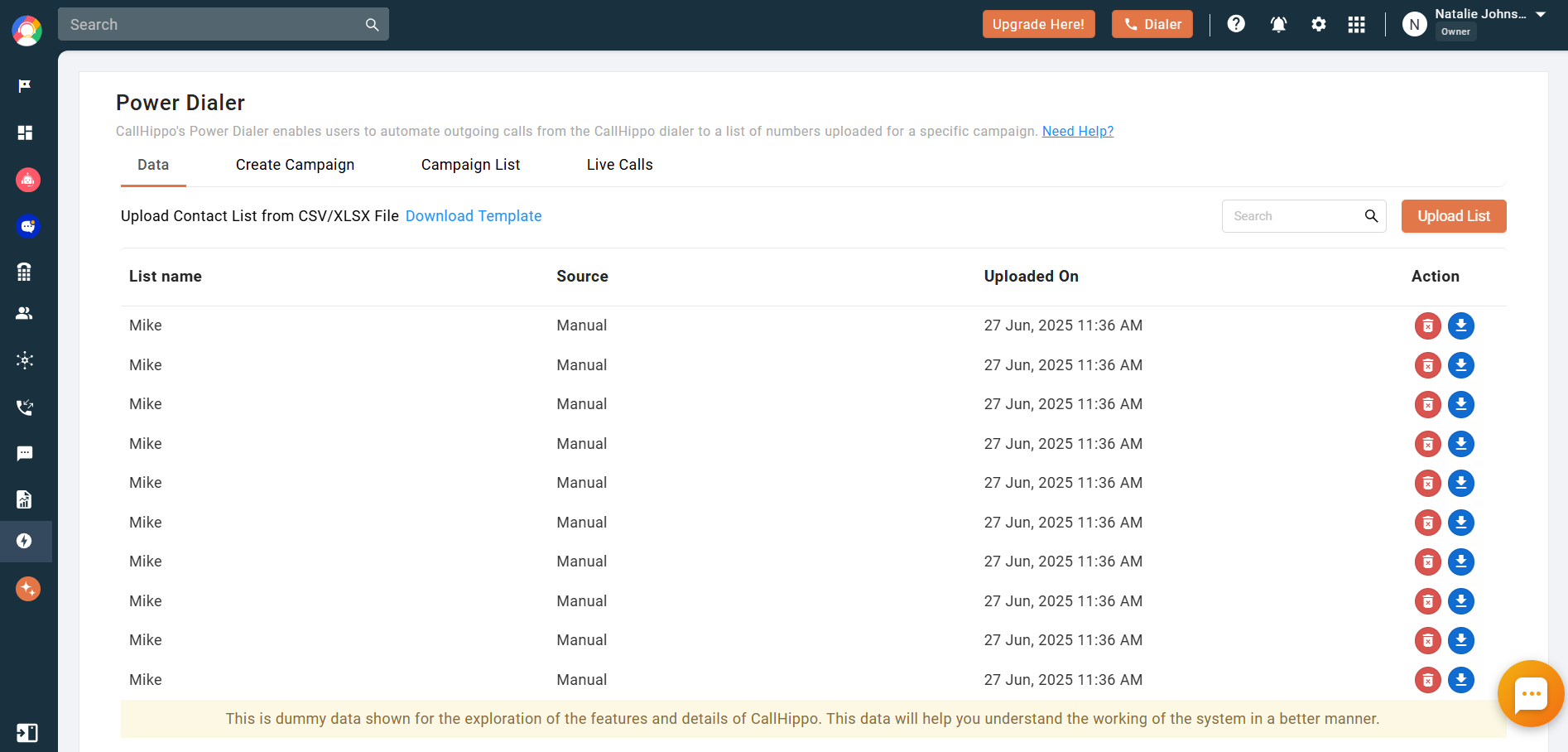Click the Upload List button

pos(1454,216)
